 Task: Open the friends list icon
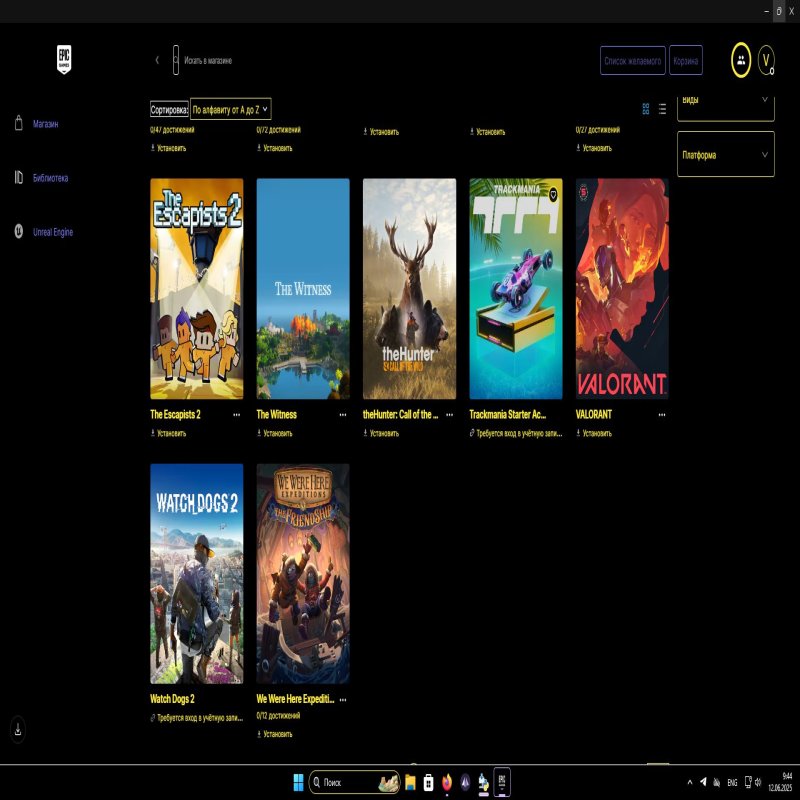[x=740, y=60]
